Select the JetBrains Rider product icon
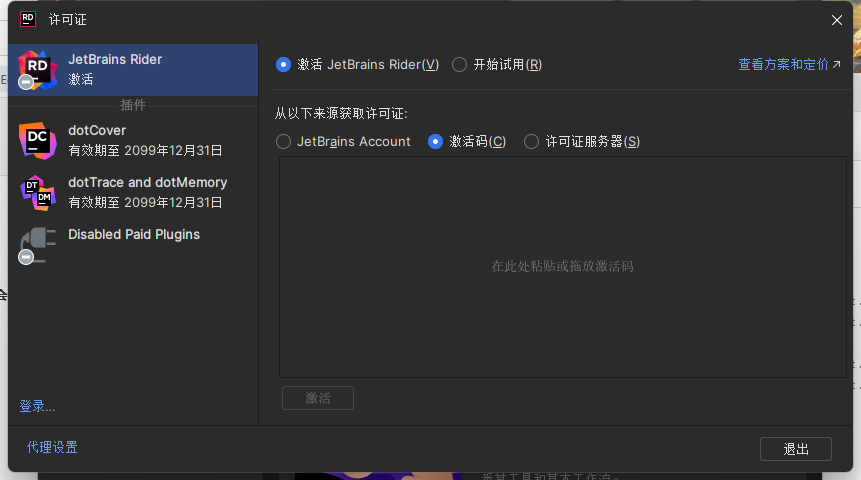The height and width of the screenshot is (480, 861). point(37,70)
